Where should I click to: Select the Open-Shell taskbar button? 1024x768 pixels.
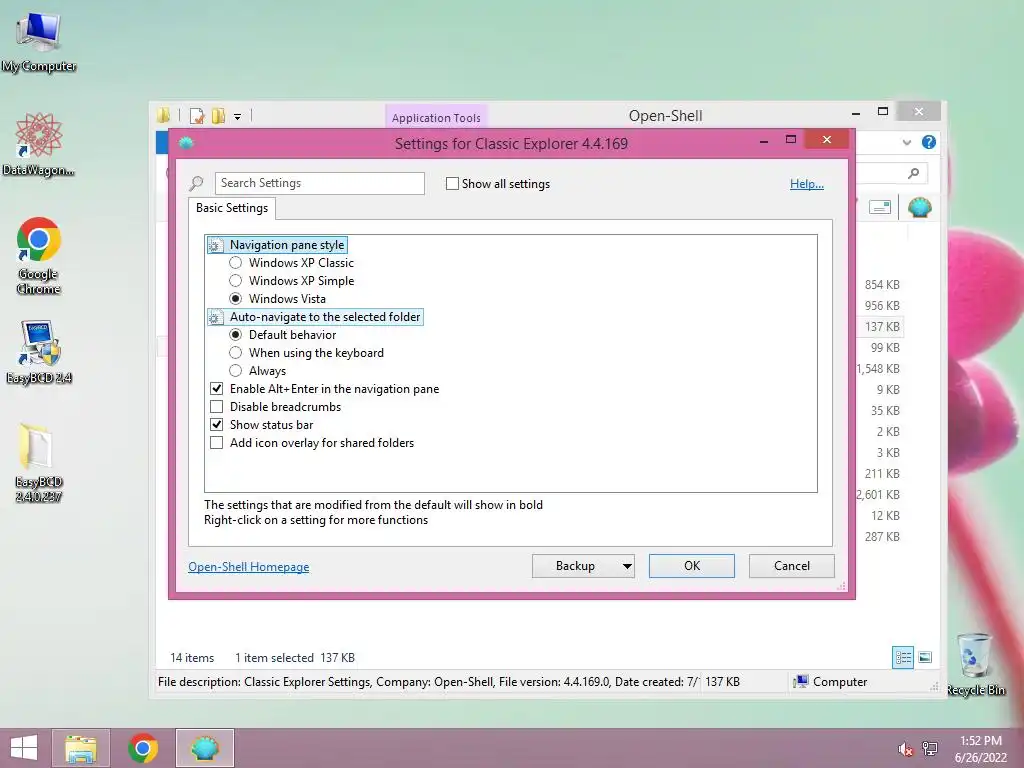click(x=204, y=748)
